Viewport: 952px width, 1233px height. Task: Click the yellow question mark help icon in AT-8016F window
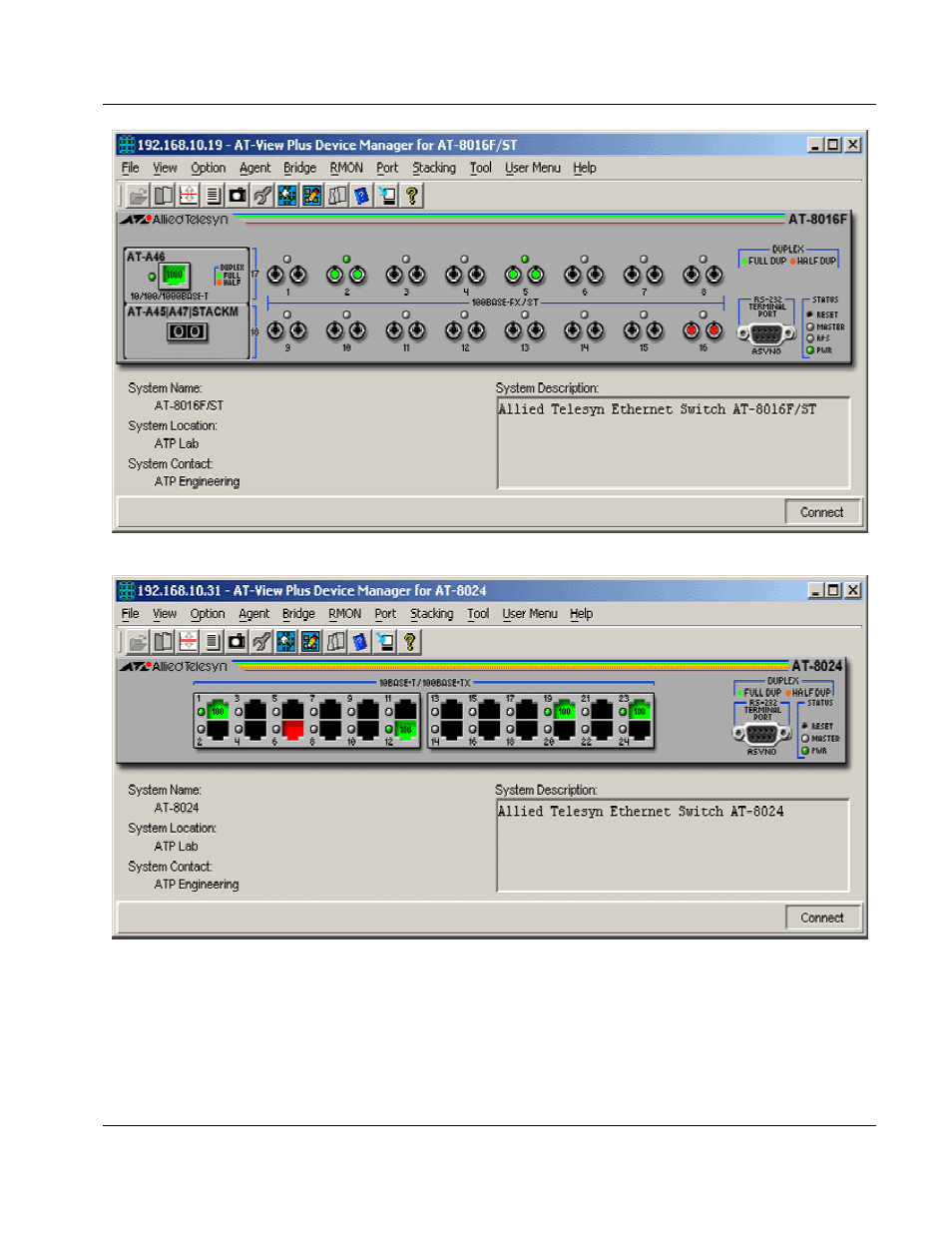411,196
